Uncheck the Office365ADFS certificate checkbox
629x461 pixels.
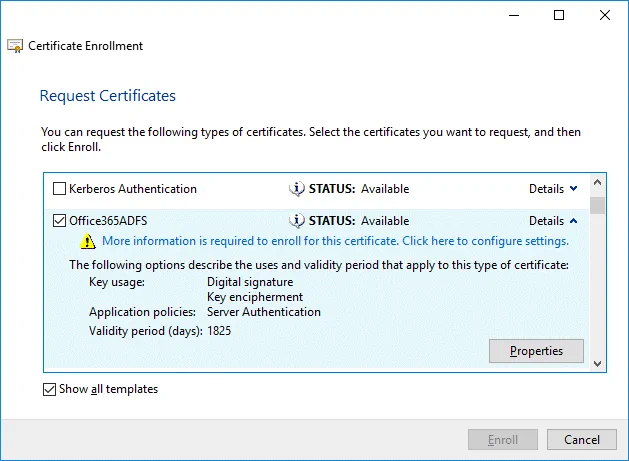point(60,221)
